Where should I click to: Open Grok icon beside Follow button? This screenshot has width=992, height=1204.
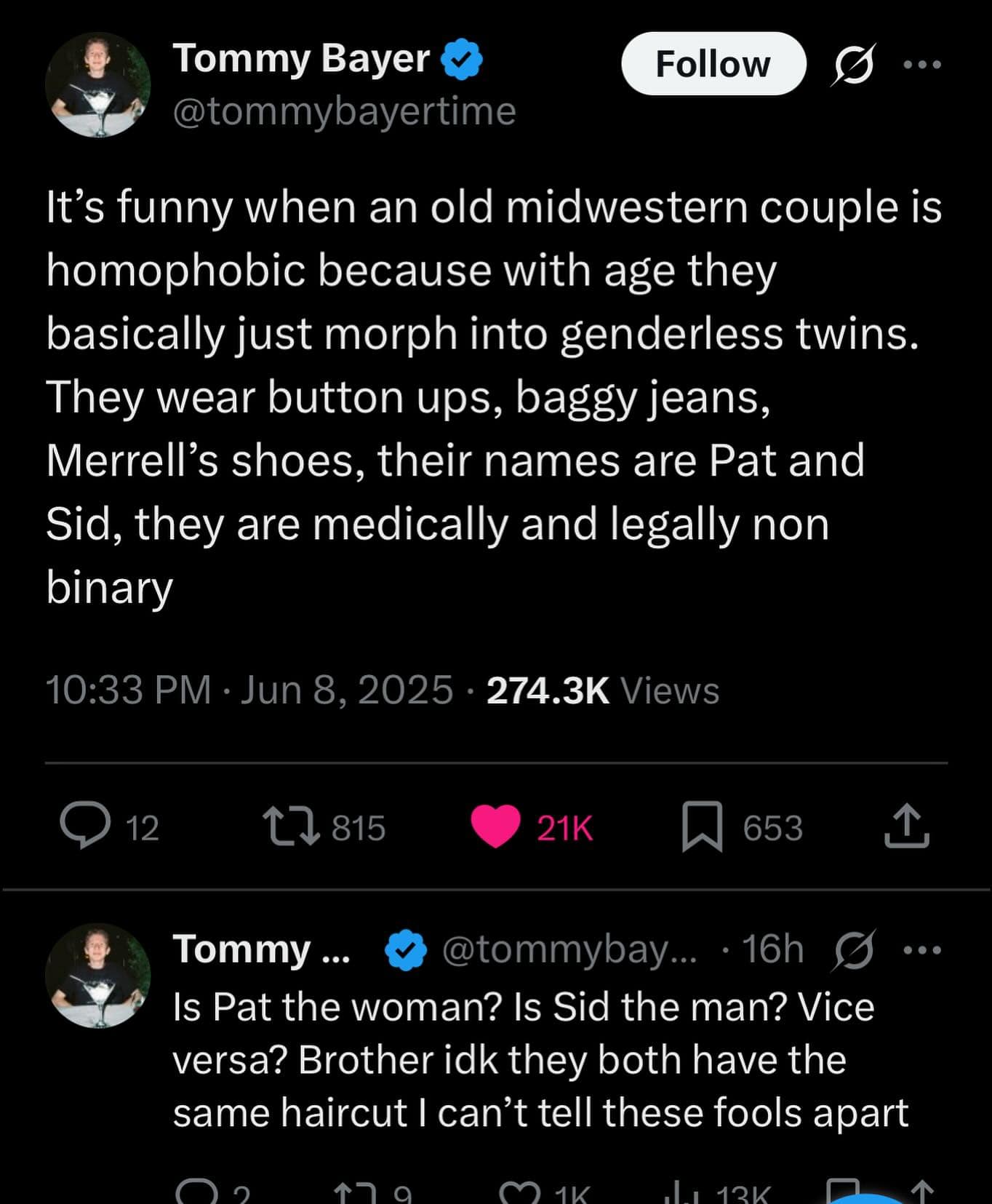[x=852, y=64]
